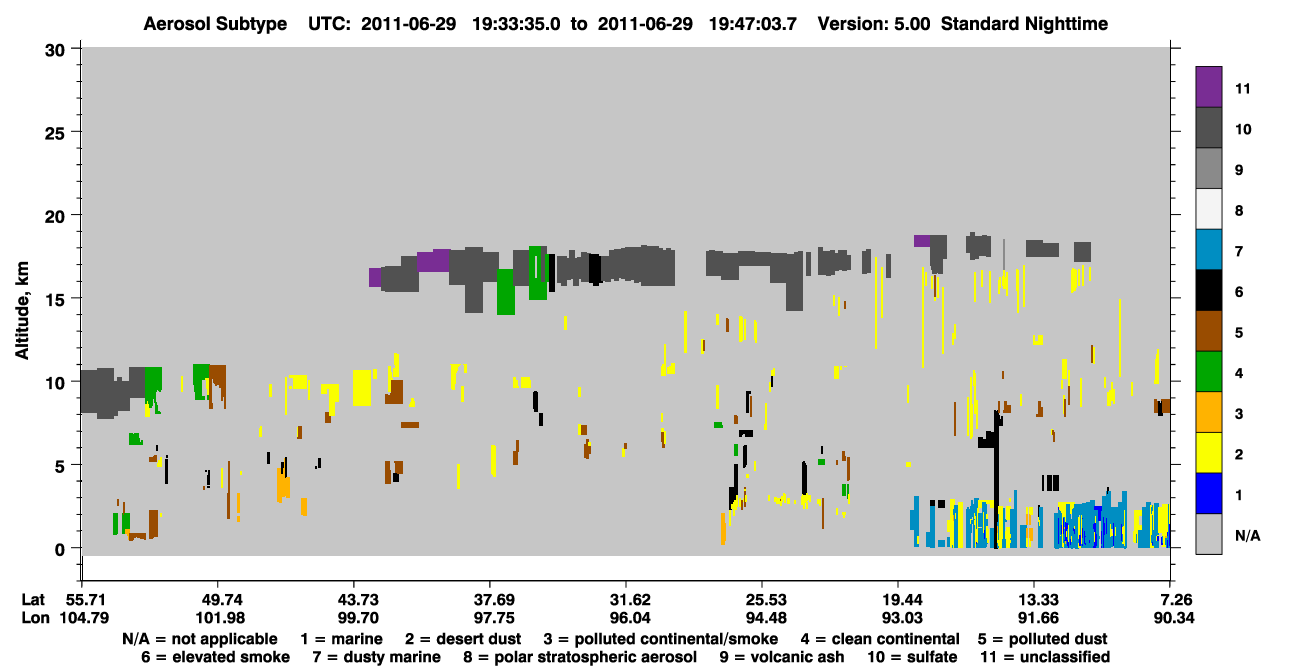Click the 30 km altitude tick label
1300x667 pixels.
tap(55, 48)
